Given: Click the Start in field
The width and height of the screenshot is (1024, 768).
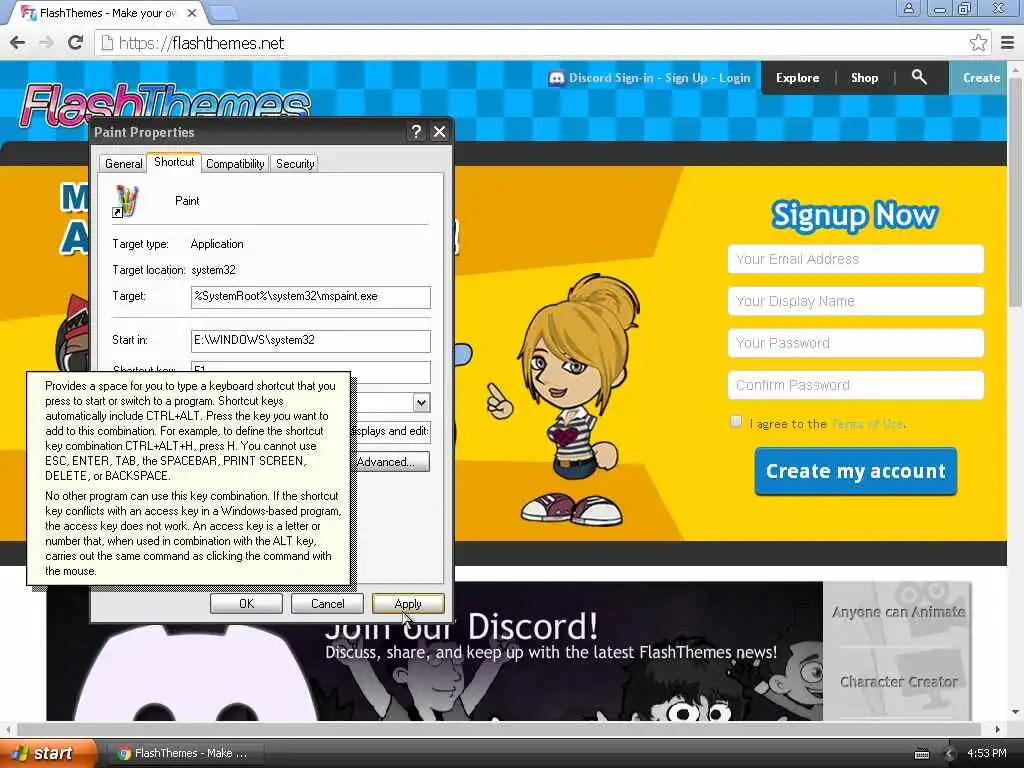Looking at the screenshot, I should pos(311,340).
